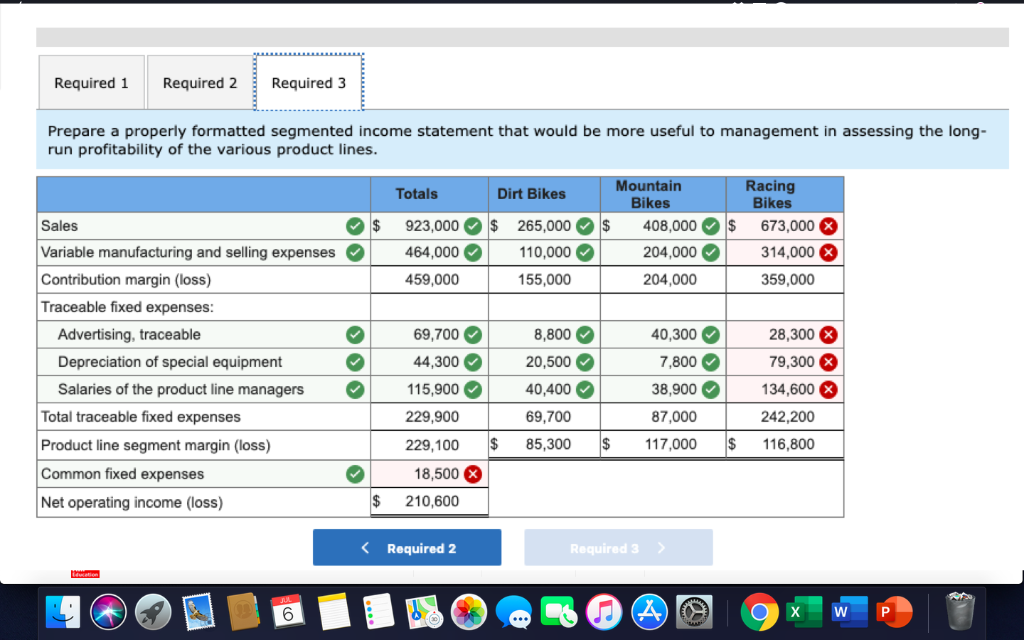The width and height of the screenshot is (1024, 640).
Task: Switch to the Required 1 tab
Action: coord(91,83)
